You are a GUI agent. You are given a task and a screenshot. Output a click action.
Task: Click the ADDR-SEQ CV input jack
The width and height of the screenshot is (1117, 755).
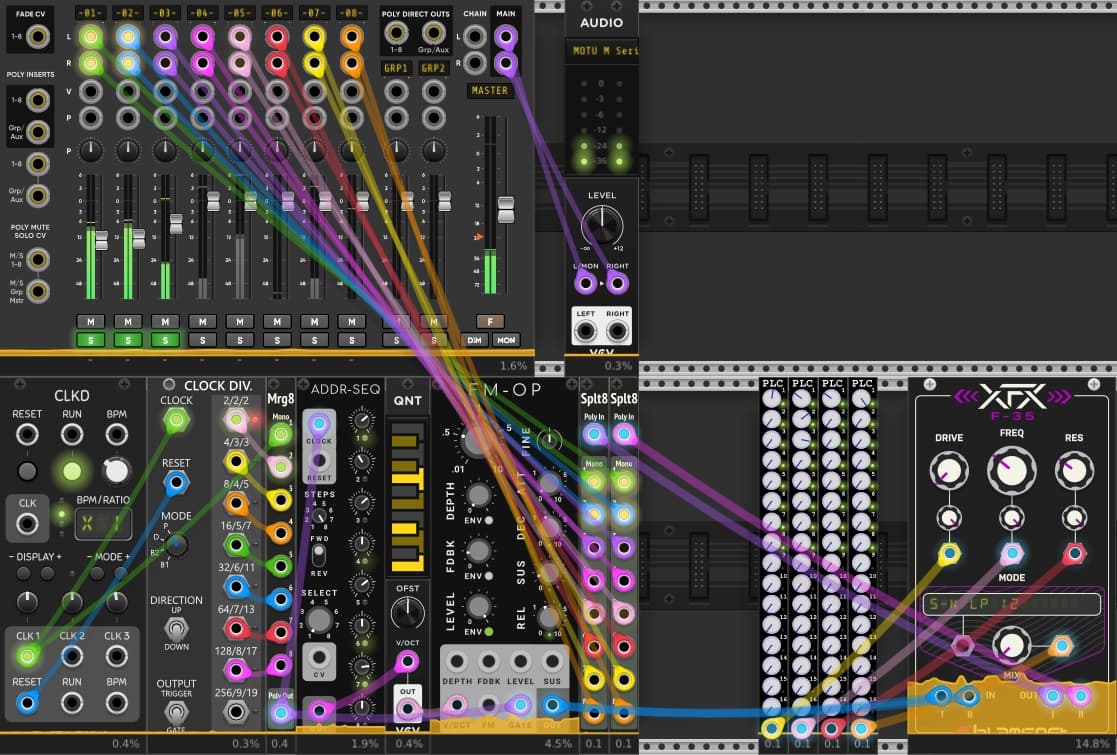tap(318, 657)
